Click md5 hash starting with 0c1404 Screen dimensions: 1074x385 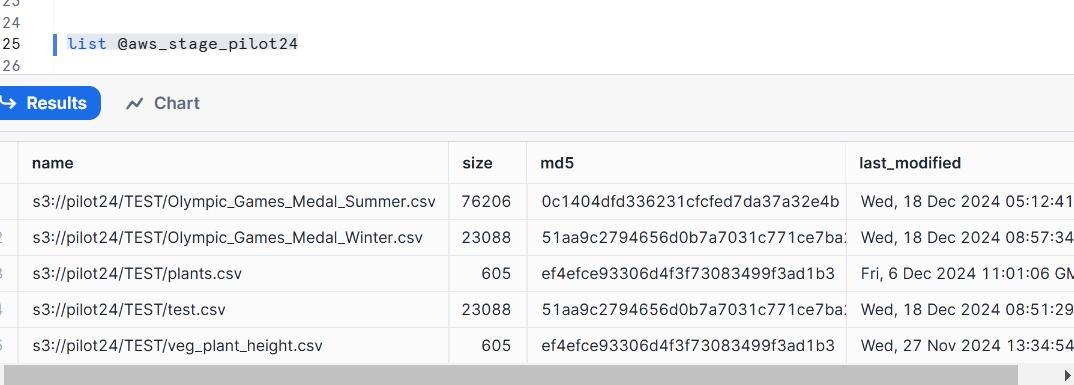click(690, 201)
